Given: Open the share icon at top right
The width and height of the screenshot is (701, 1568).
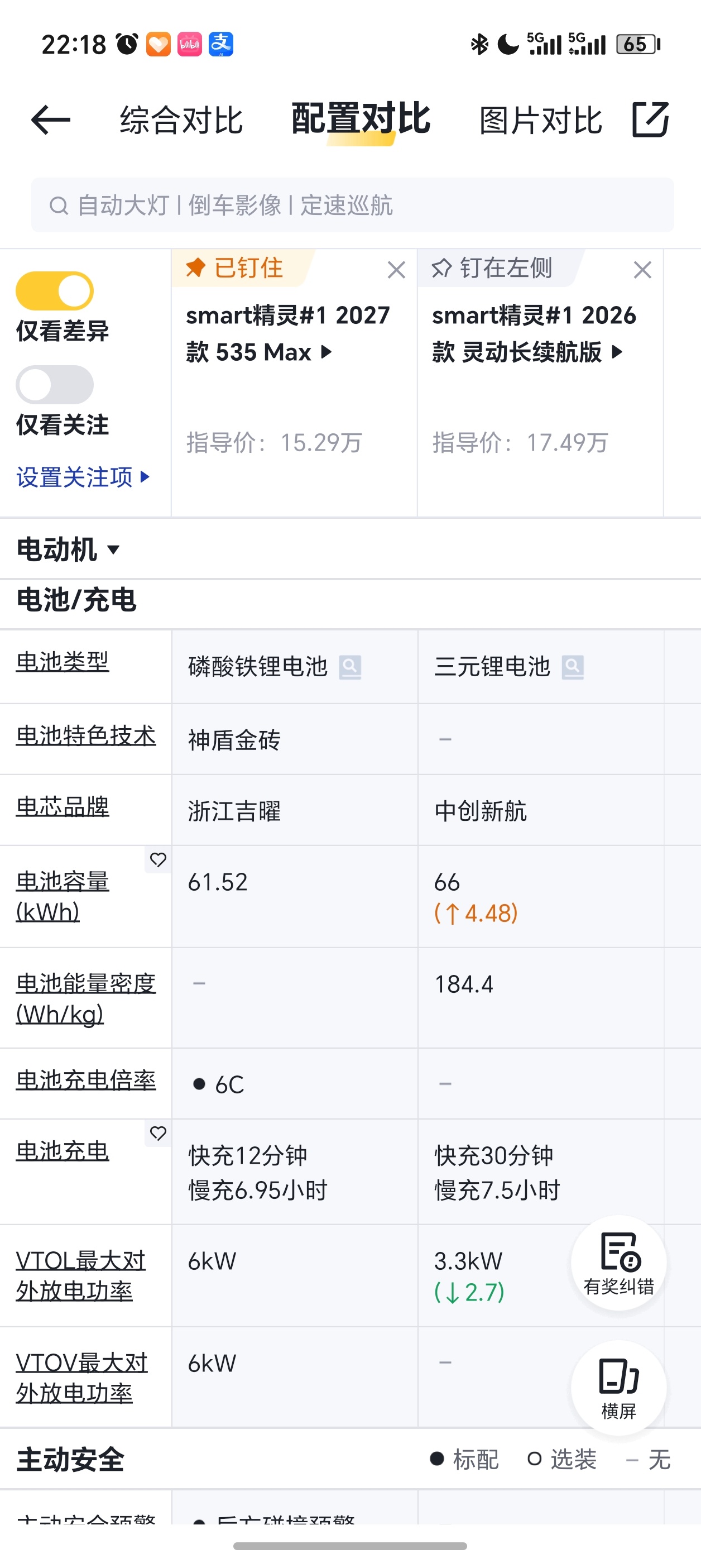Looking at the screenshot, I should coord(650,119).
